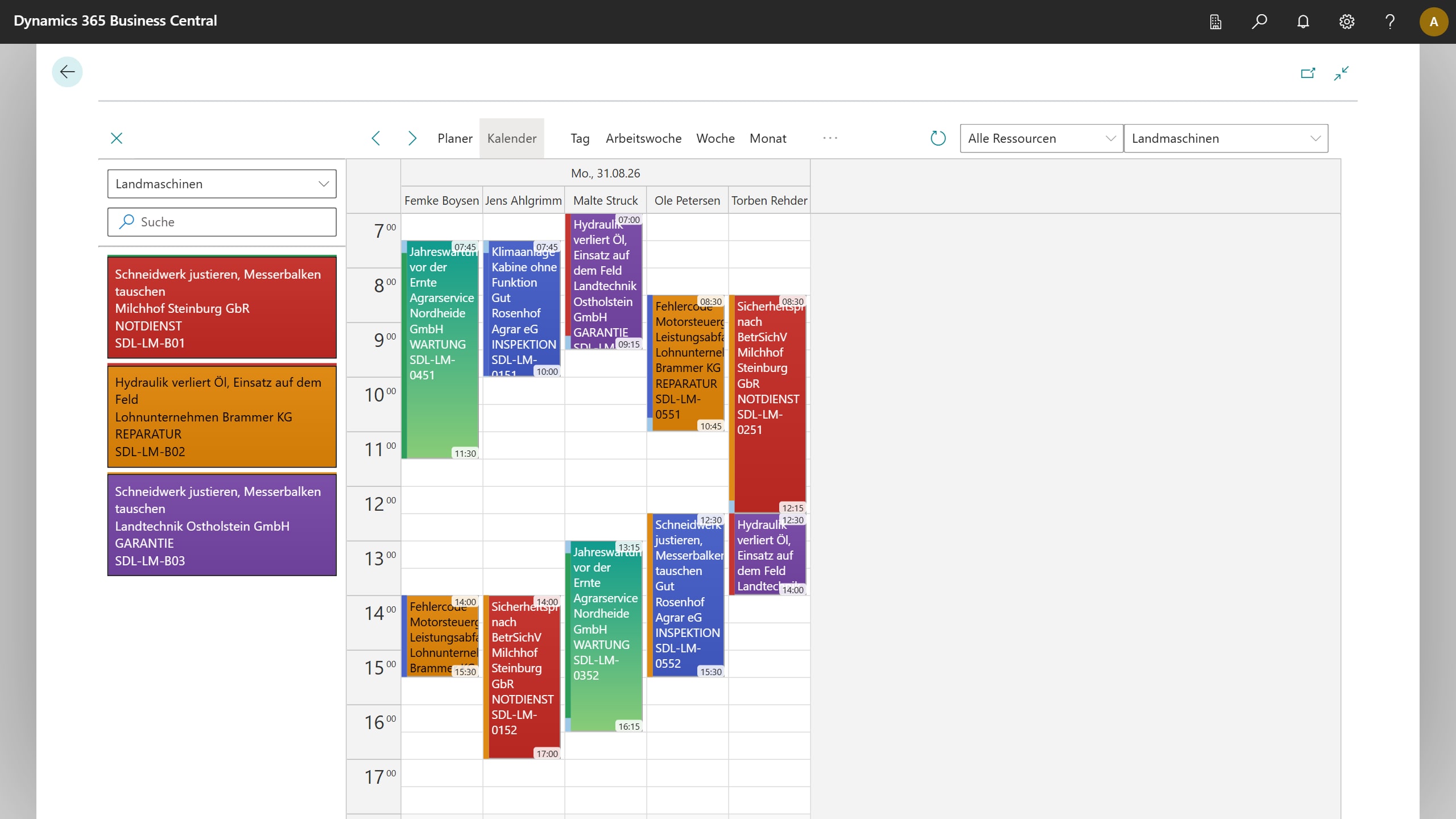Open the sidebar Landmaschinen dropdown
Viewport: 1456px width, 819px height.
pyautogui.click(x=222, y=184)
